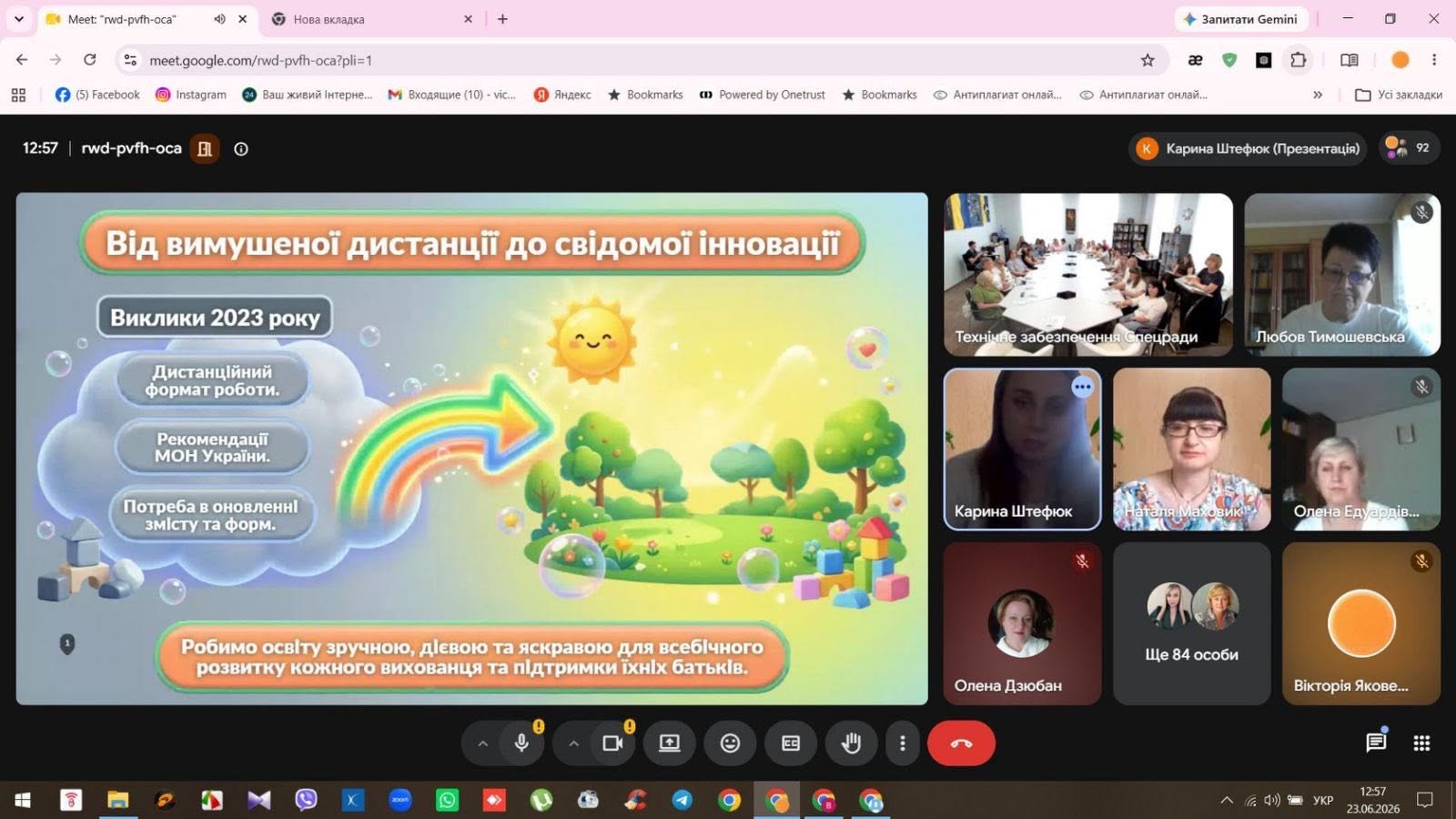Show participants list with 92 count

point(1408,147)
